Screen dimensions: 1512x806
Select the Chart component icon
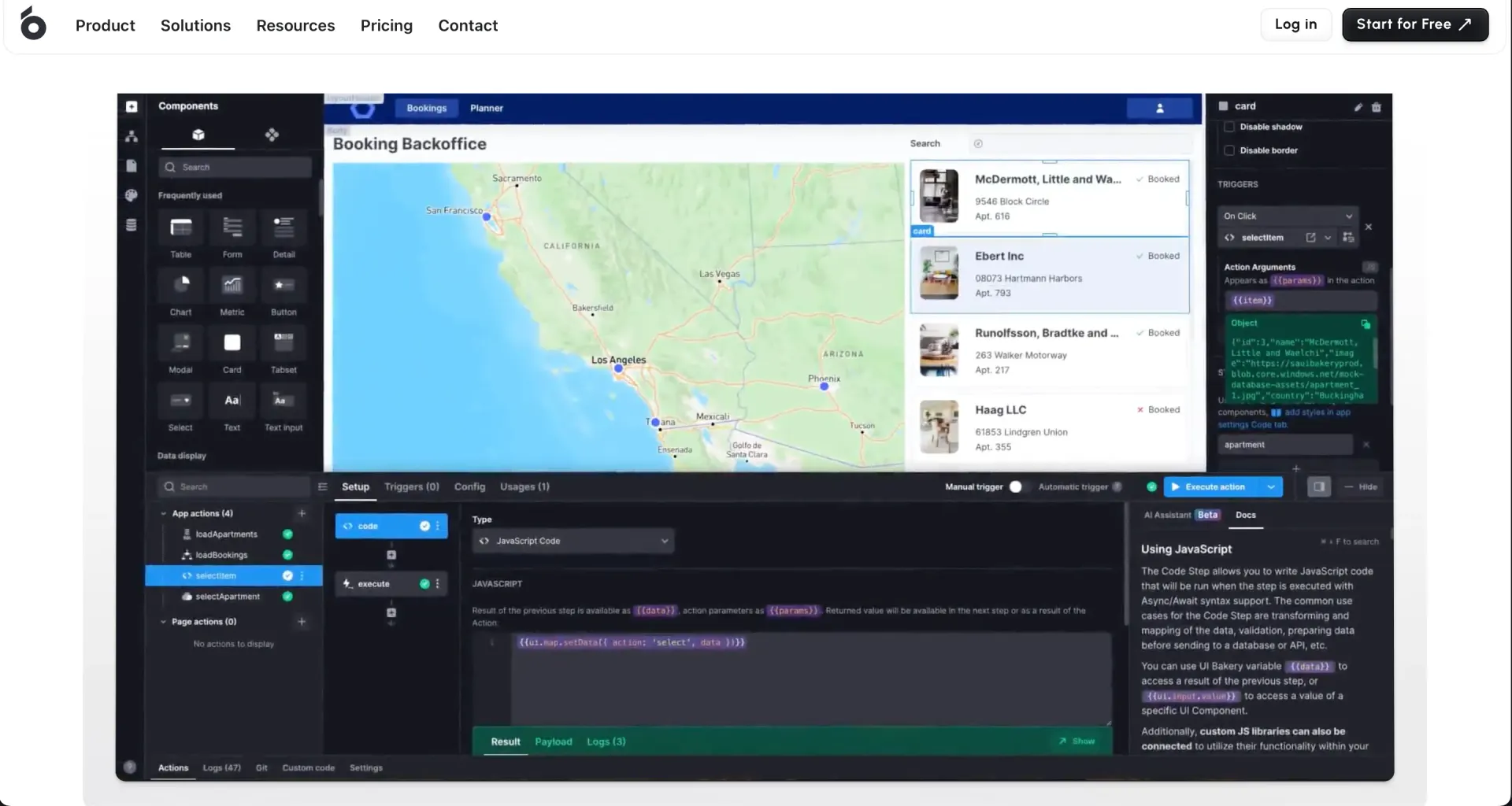click(181, 285)
